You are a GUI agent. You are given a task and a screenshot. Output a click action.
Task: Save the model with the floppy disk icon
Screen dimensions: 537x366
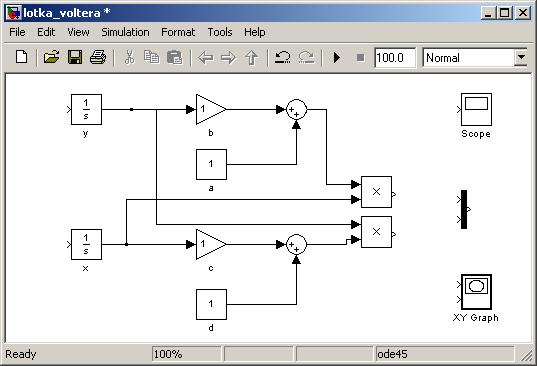point(75,57)
